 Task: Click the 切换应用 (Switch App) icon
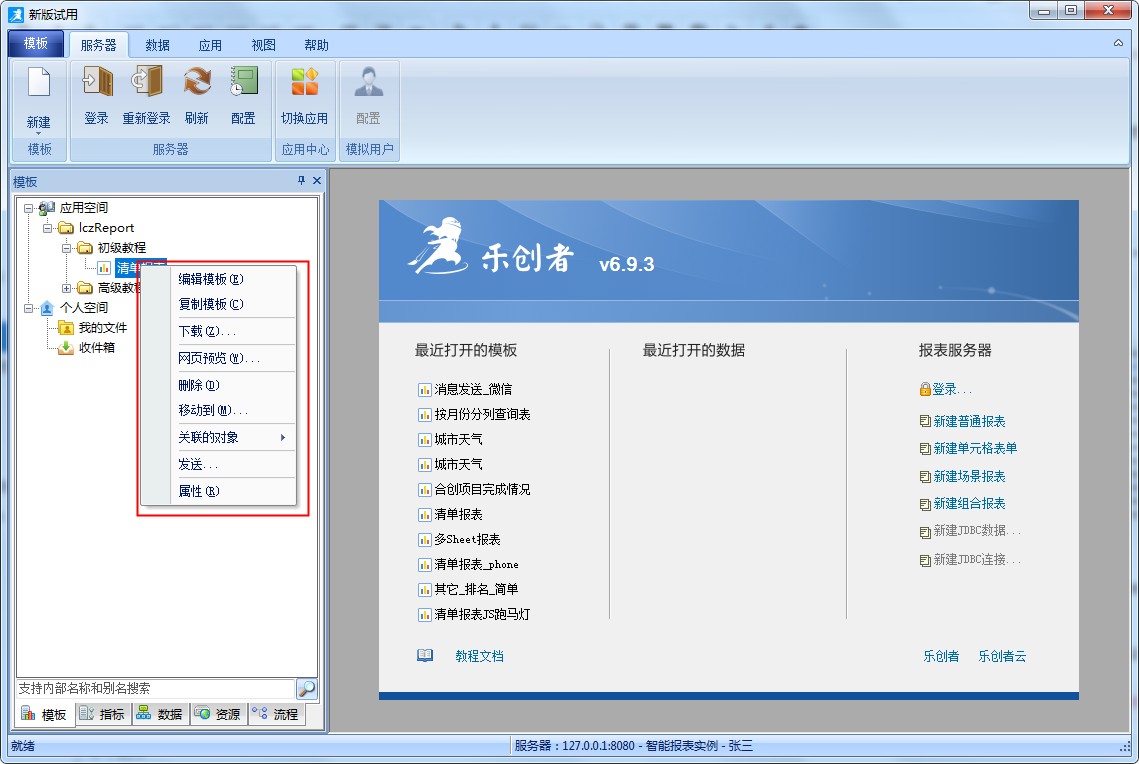coord(304,83)
